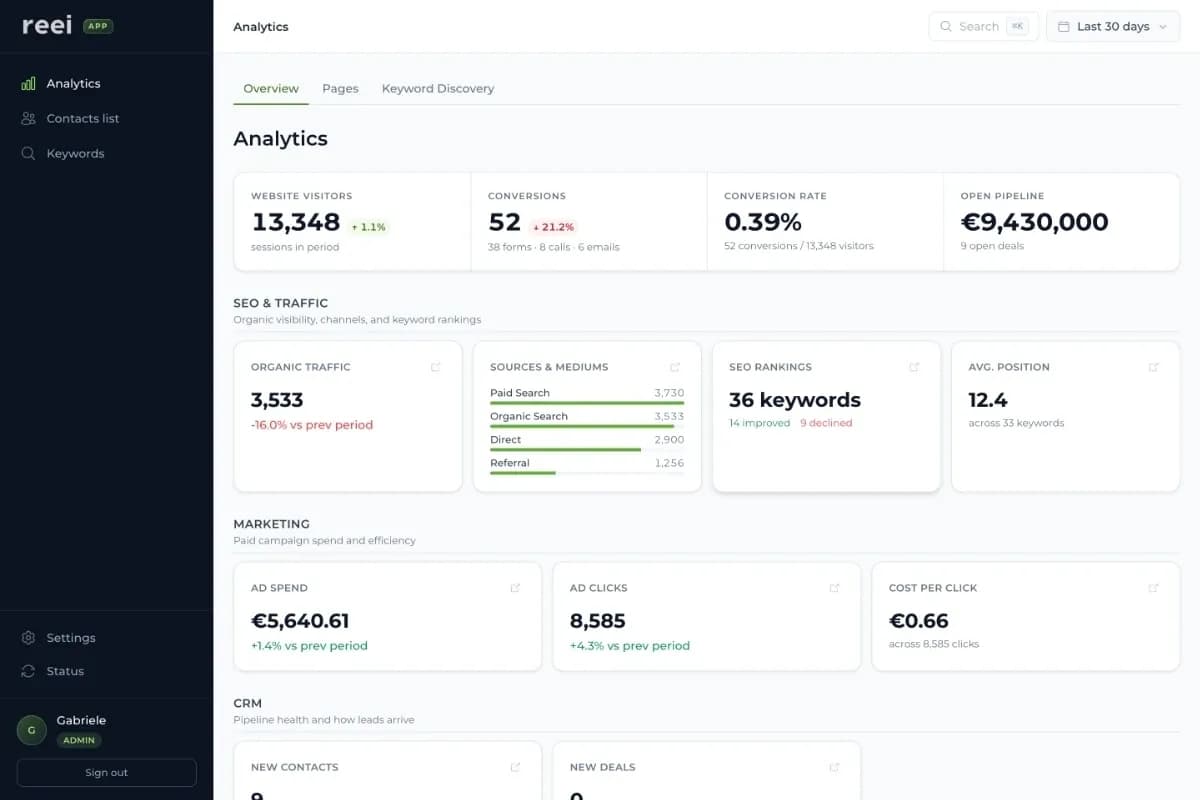Click the '9 declined' text

(x=826, y=423)
